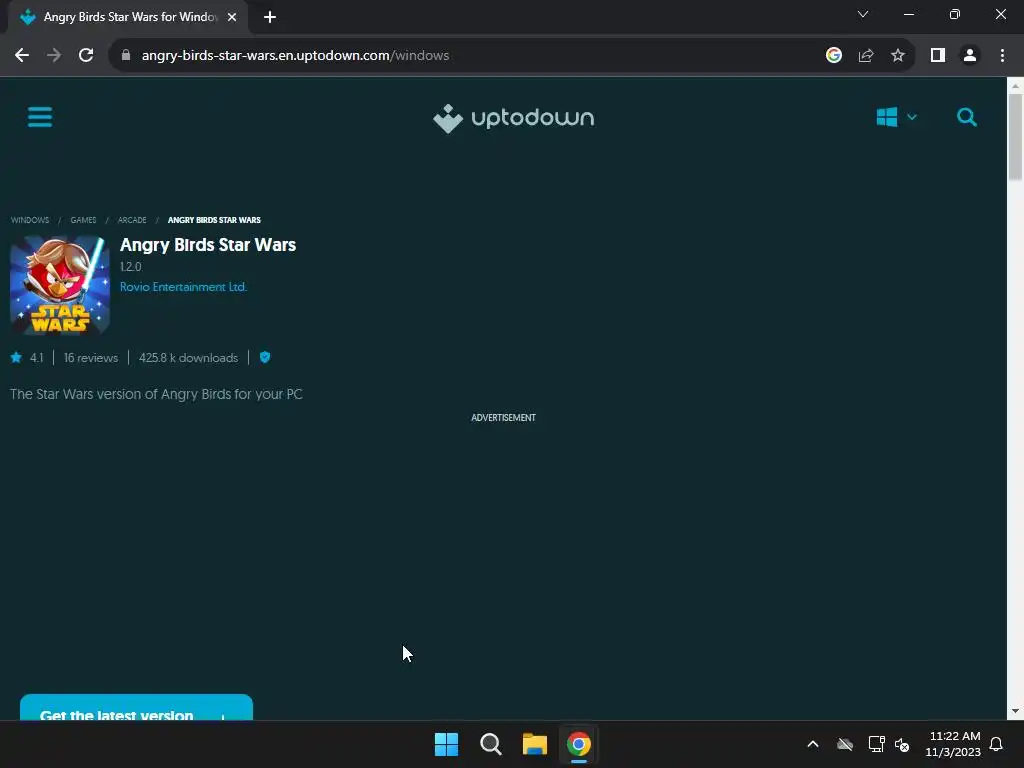Show hidden system tray icons

click(x=813, y=744)
